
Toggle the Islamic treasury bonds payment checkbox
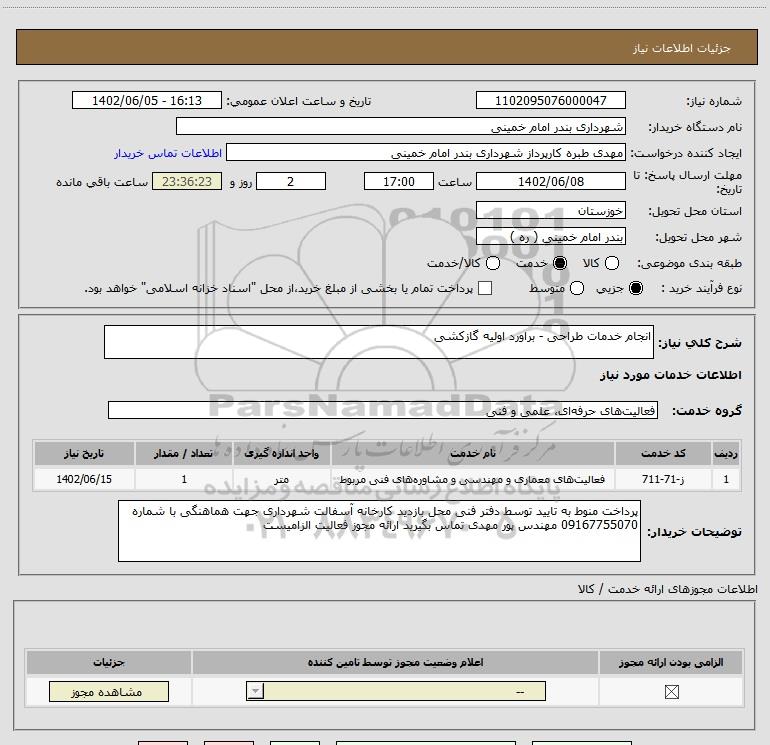[485, 288]
